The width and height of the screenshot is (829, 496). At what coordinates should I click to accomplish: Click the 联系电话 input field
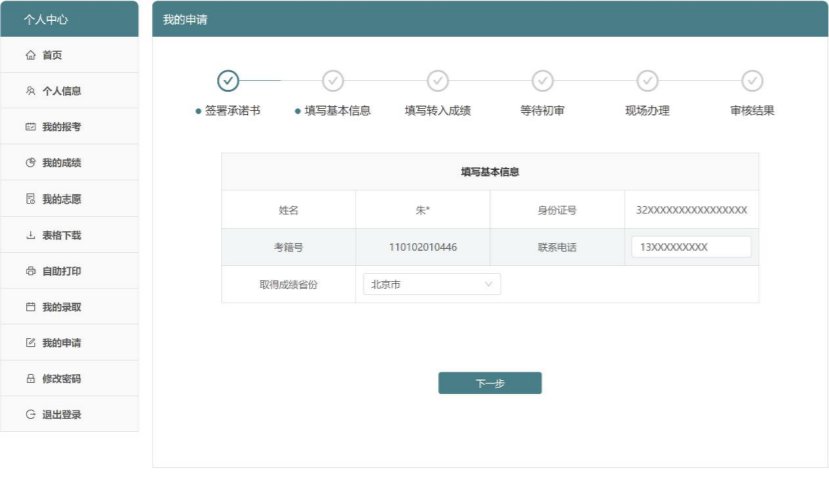click(691, 247)
